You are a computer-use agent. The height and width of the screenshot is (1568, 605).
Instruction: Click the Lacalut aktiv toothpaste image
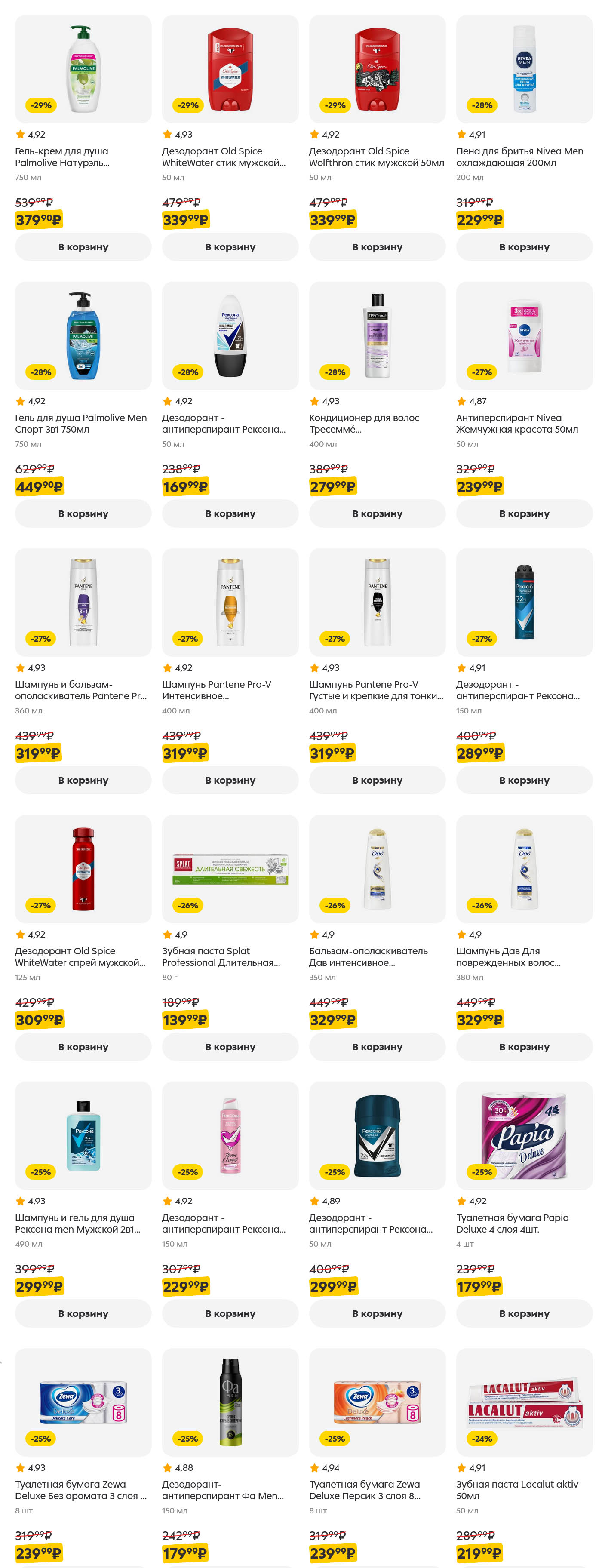point(524,1402)
